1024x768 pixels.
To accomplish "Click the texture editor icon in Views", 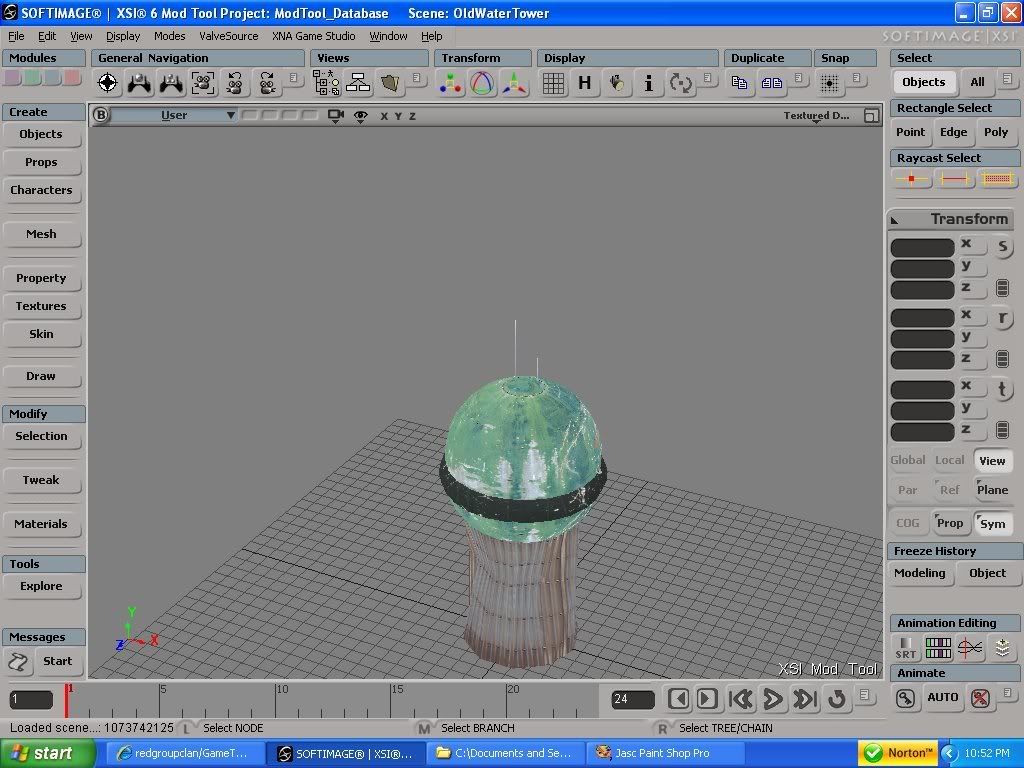I will [x=390, y=83].
